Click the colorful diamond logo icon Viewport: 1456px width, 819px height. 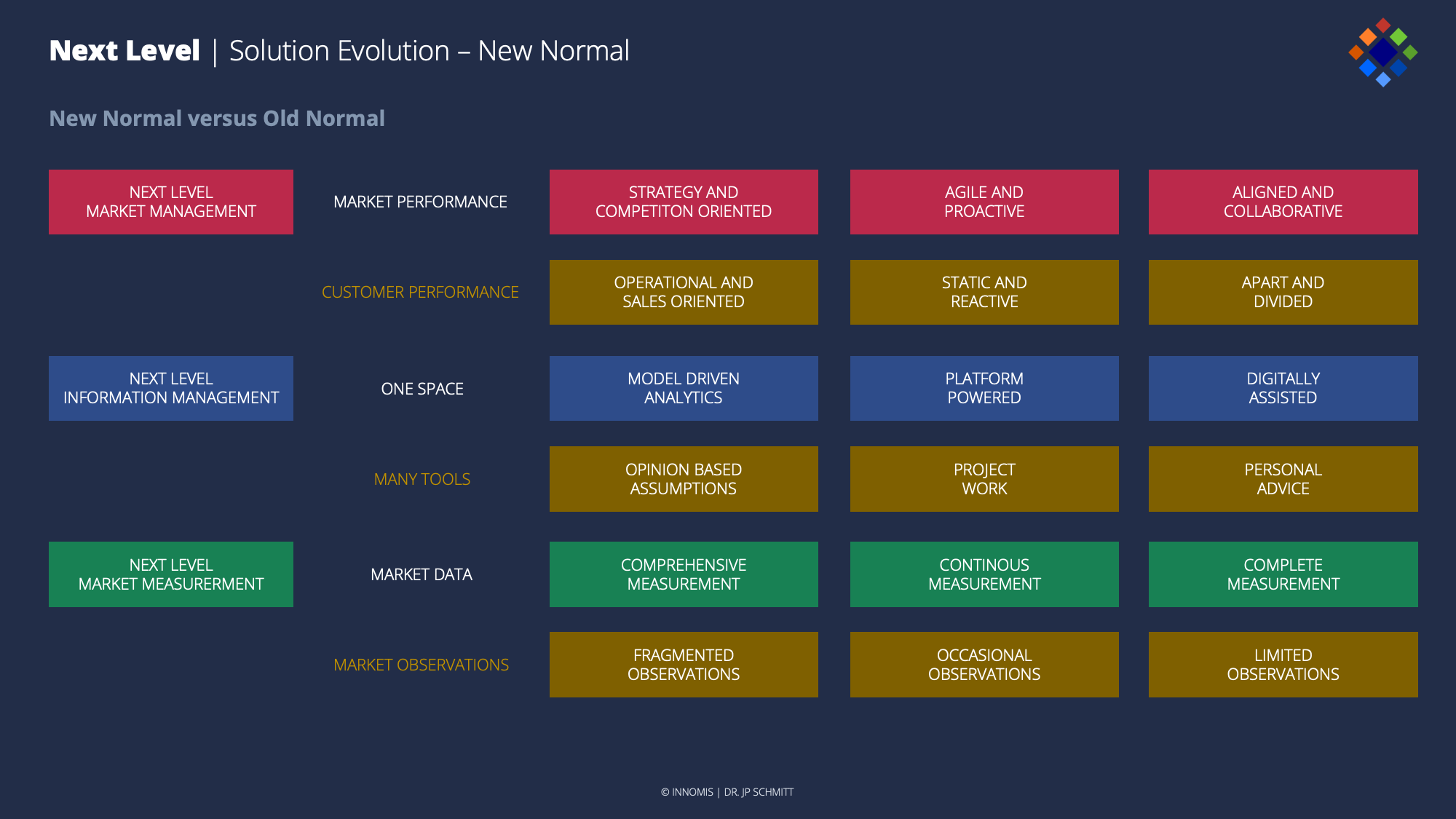coord(1382,52)
